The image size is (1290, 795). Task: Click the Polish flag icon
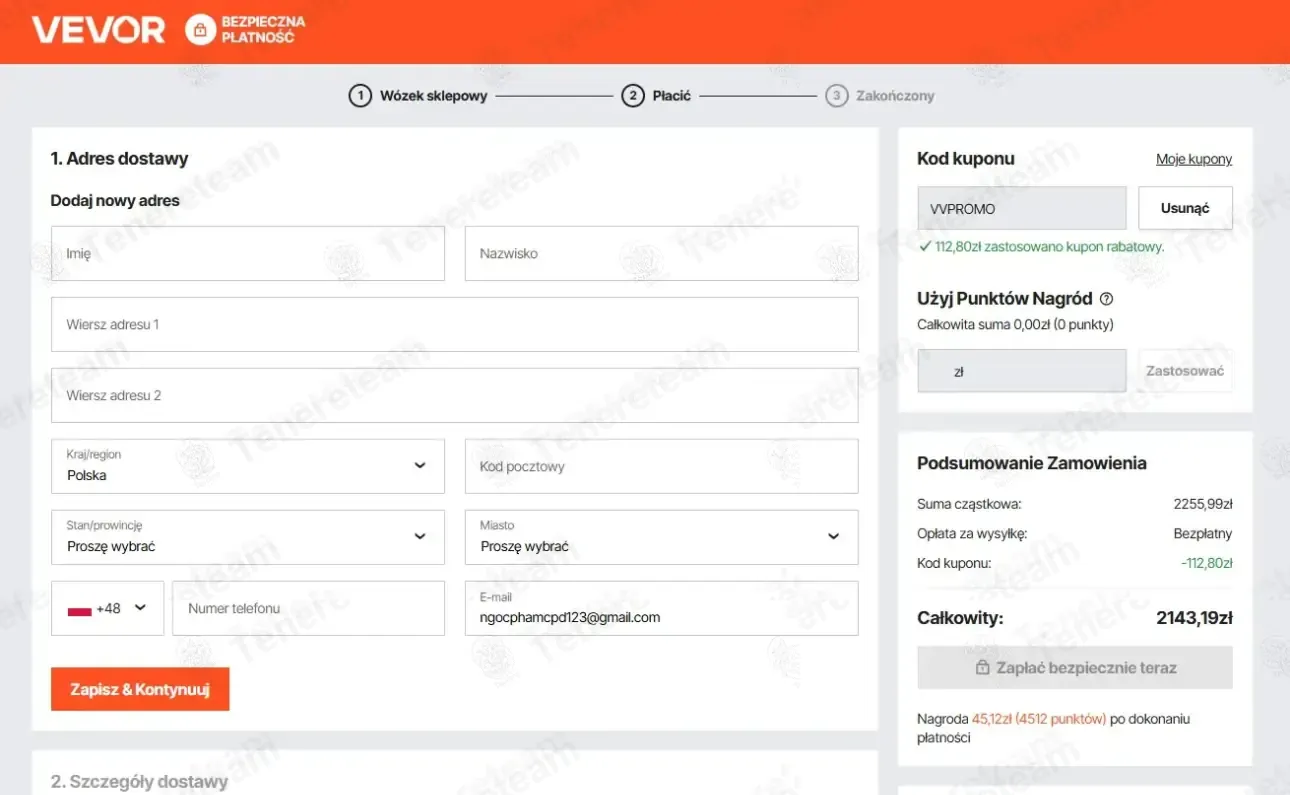tap(79, 609)
